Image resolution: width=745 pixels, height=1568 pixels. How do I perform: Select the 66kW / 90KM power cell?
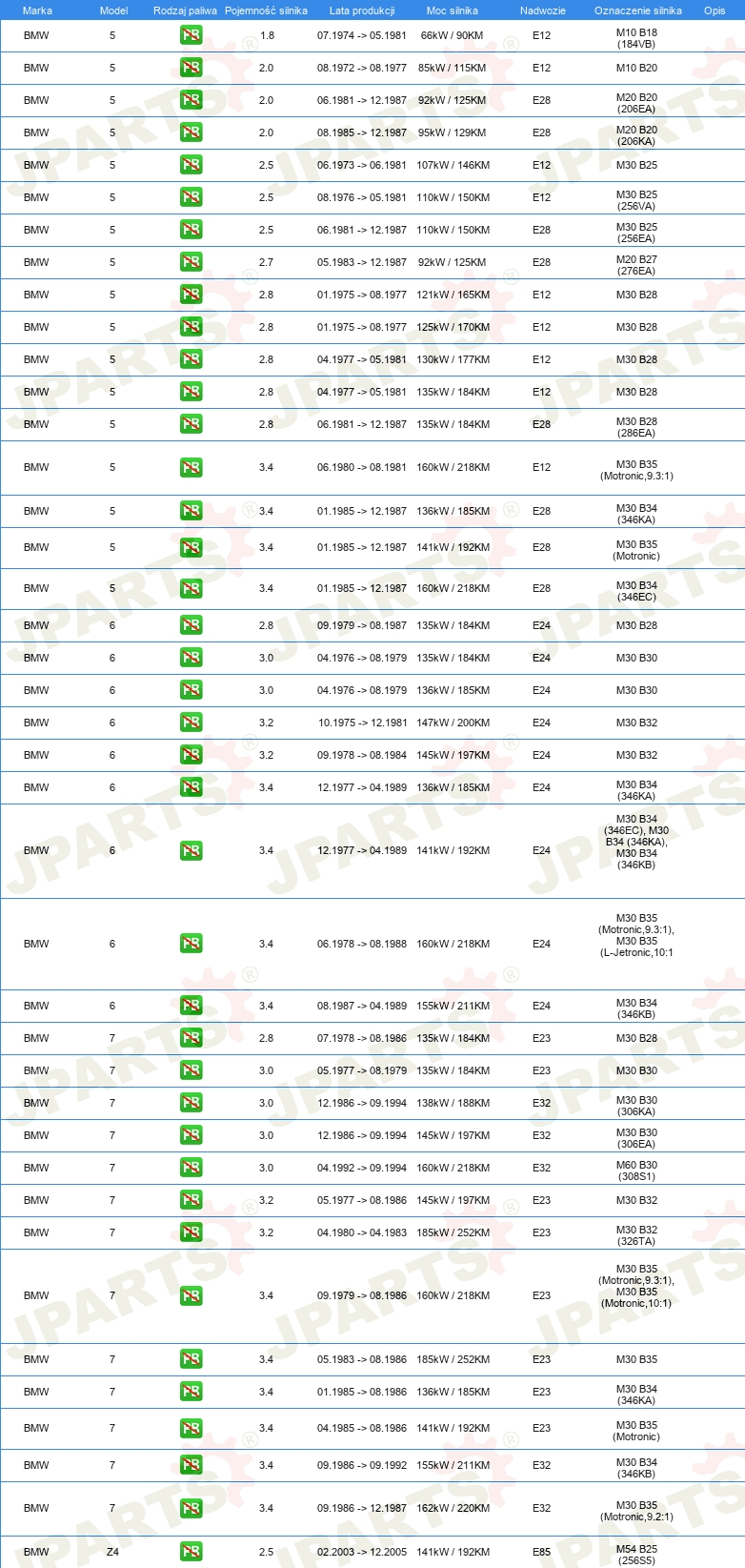click(453, 35)
